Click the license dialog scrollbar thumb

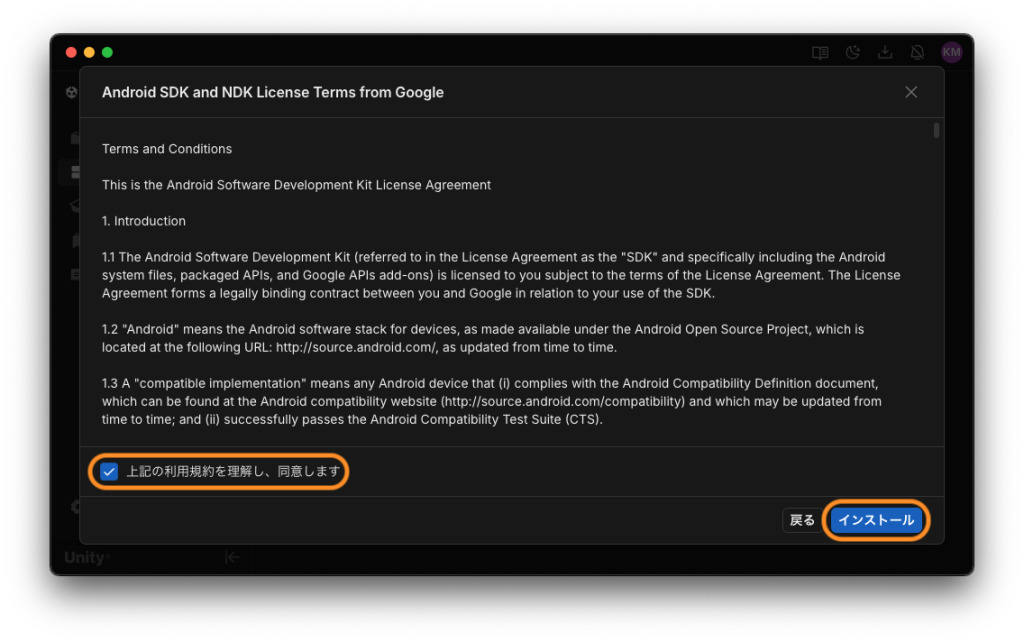(x=936, y=131)
